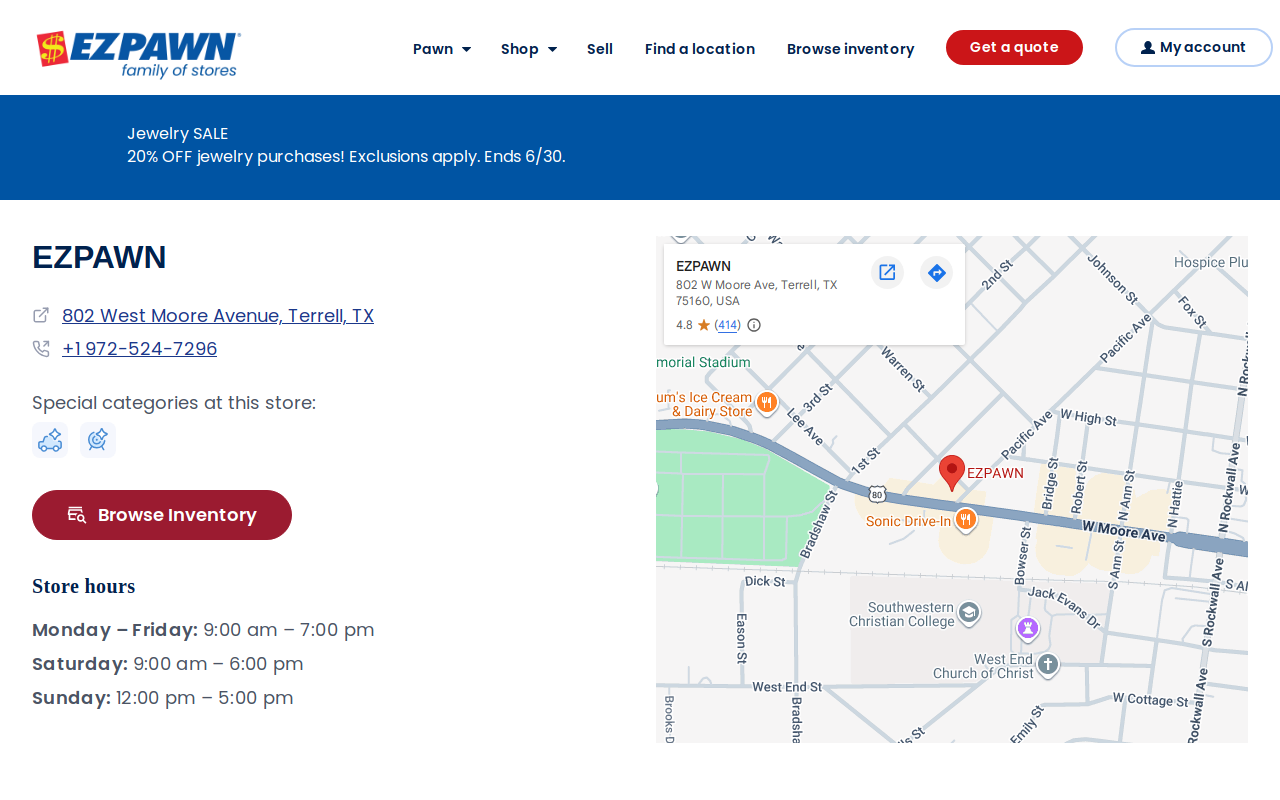The height and width of the screenshot is (800, 1280).
Task: Click the map directions arrow icon
Action: tap(936, 272)
